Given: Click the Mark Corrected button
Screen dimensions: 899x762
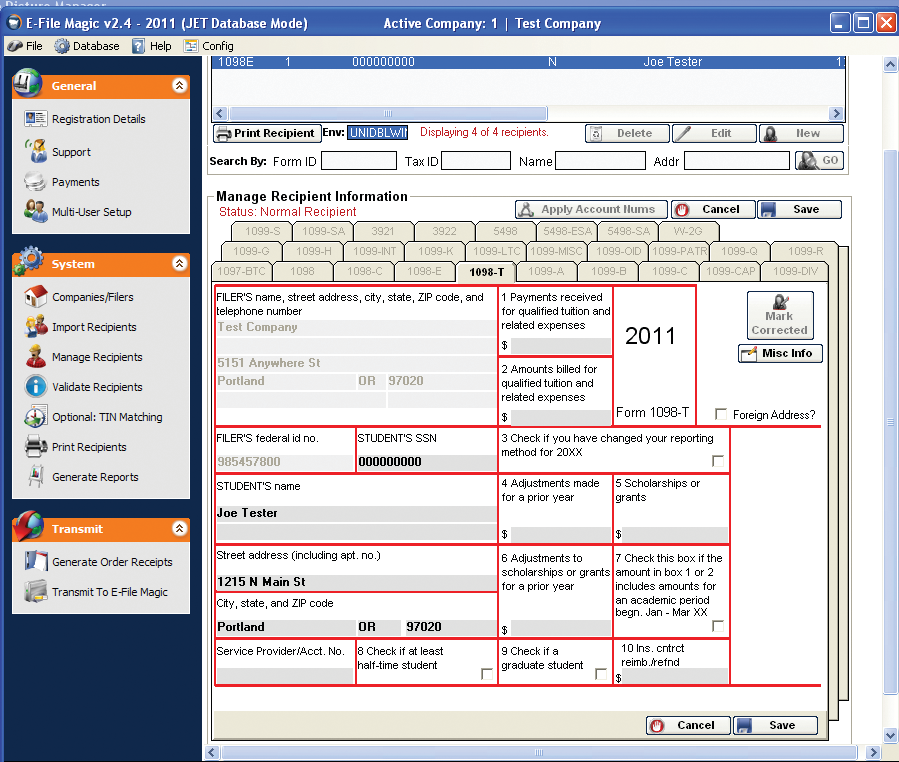Looking at the screenshot, I should 779,316.
